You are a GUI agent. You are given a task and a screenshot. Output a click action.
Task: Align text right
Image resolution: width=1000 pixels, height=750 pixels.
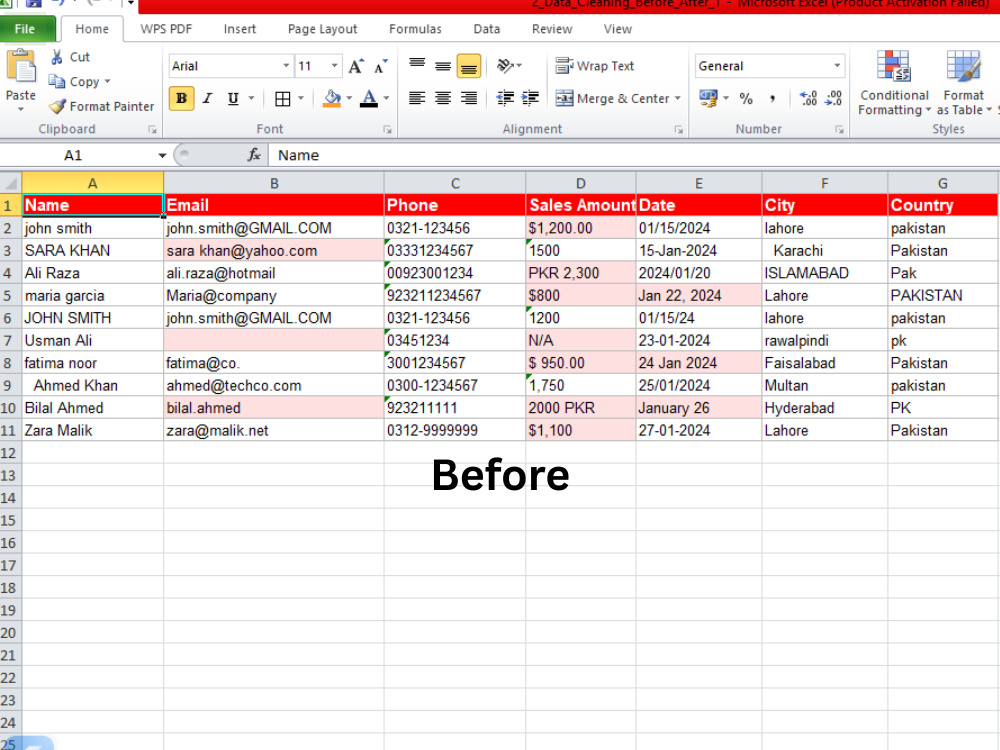click(469, 98)
